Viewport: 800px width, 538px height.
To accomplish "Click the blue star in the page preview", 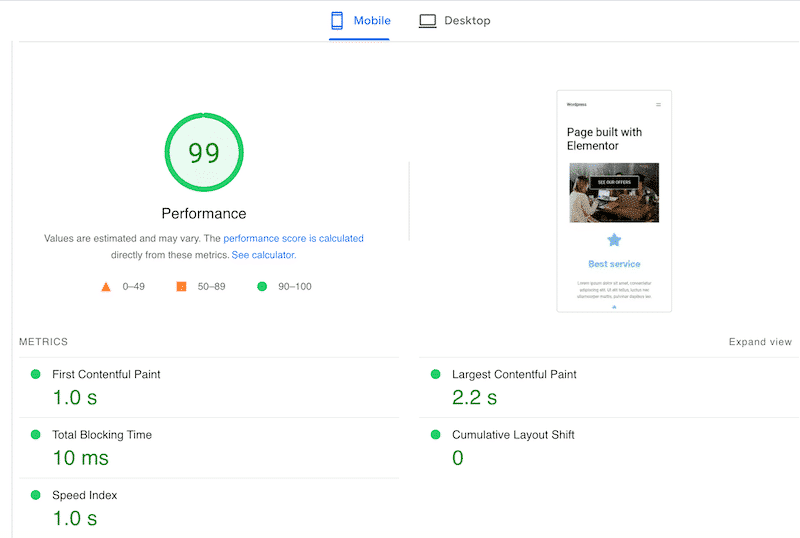I will click(614, 240).
